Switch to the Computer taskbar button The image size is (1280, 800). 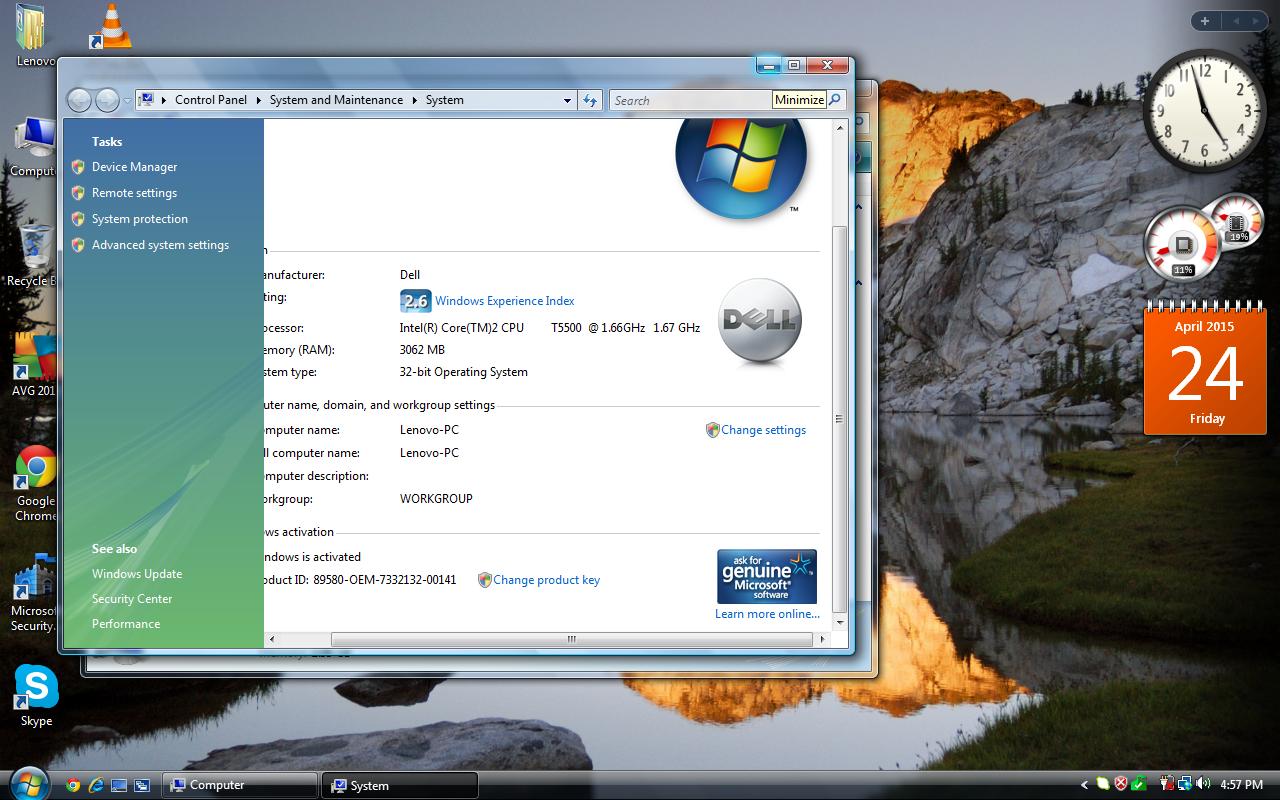(x=240, y=785)
